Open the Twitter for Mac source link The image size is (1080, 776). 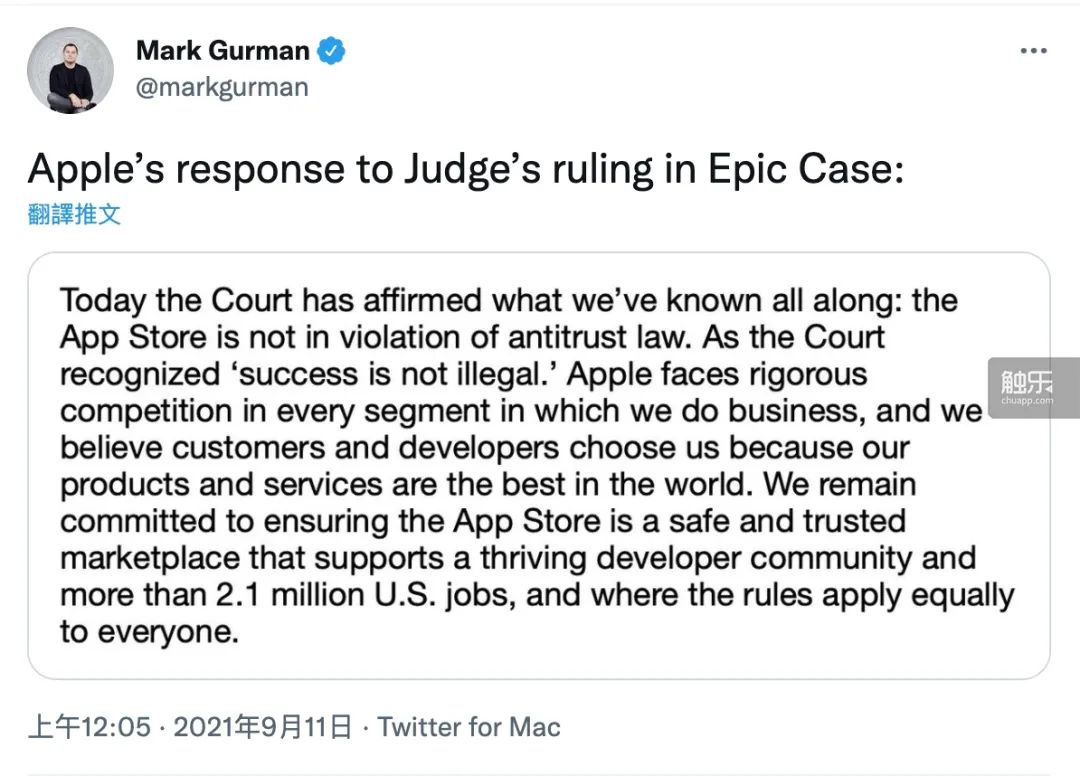tap(469, 727)
